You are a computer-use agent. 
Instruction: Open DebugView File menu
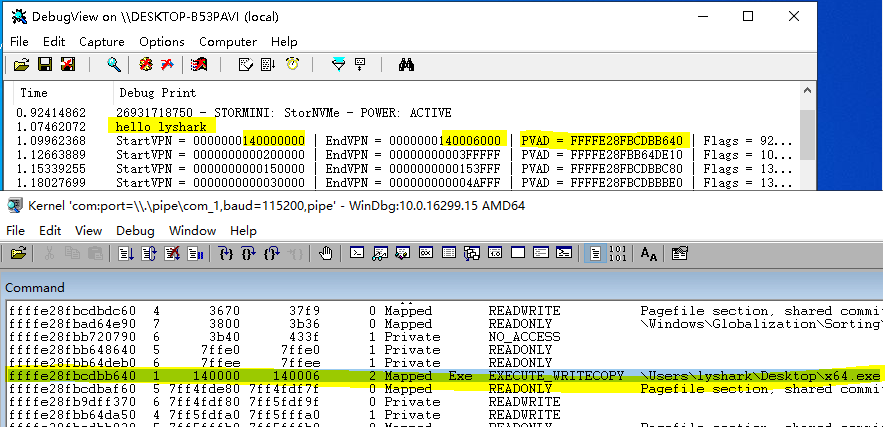coord(19,42)
